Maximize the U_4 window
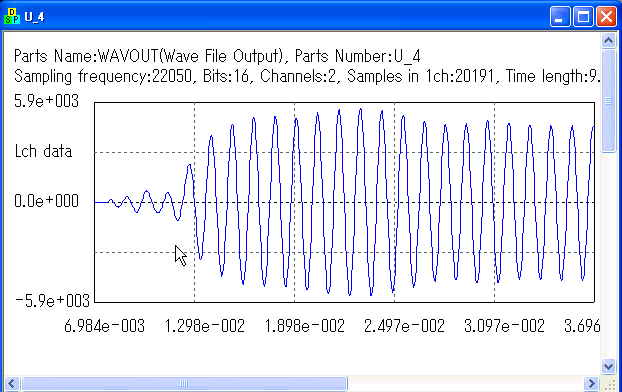 pyautogui.click(x=583, y=17)
